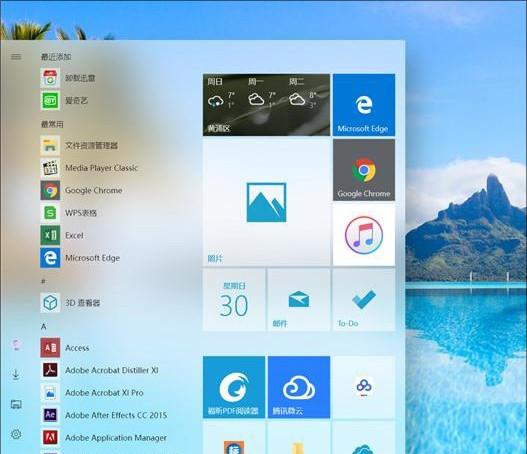Open Downloads folder in the sidebar
Screen dimensions: 527x454
click(16, 374)
